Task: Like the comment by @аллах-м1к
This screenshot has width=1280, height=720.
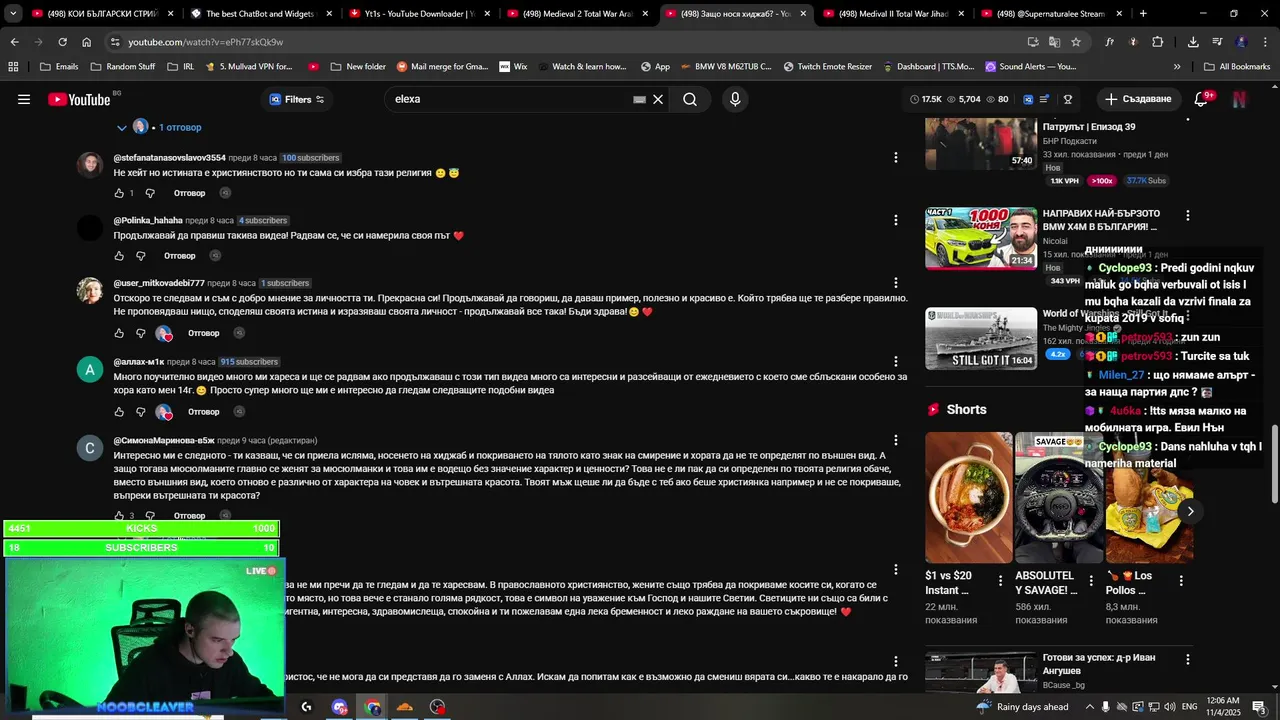Action: pyautogui.click(x=118, y=412)
